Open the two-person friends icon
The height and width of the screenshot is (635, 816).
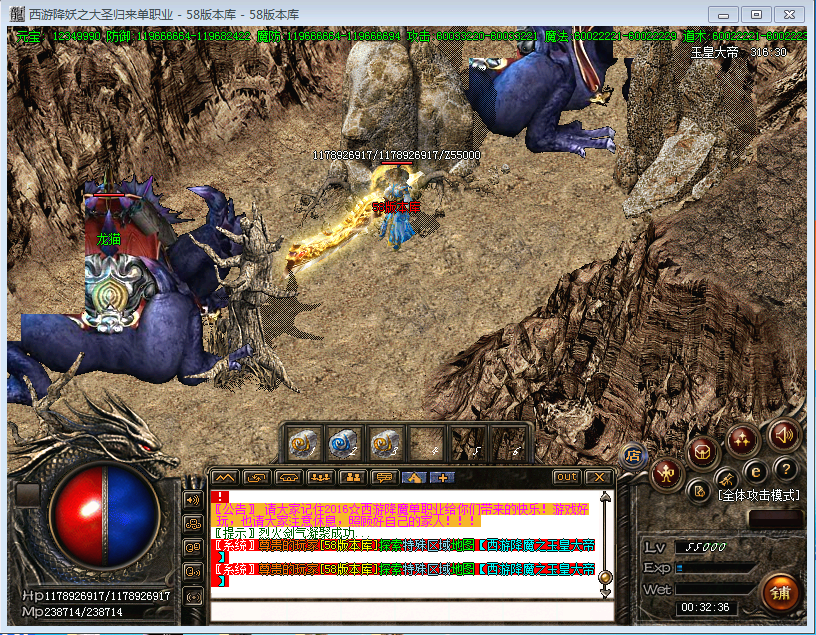pyautogui.click(x=353, y=477)
